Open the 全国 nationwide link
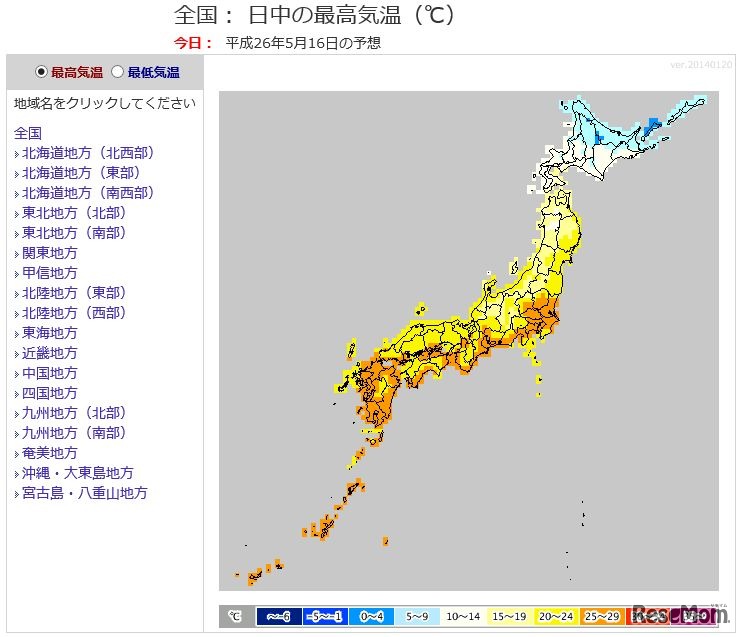This screenshot has width=743, height=637. [x=28, y=133]
